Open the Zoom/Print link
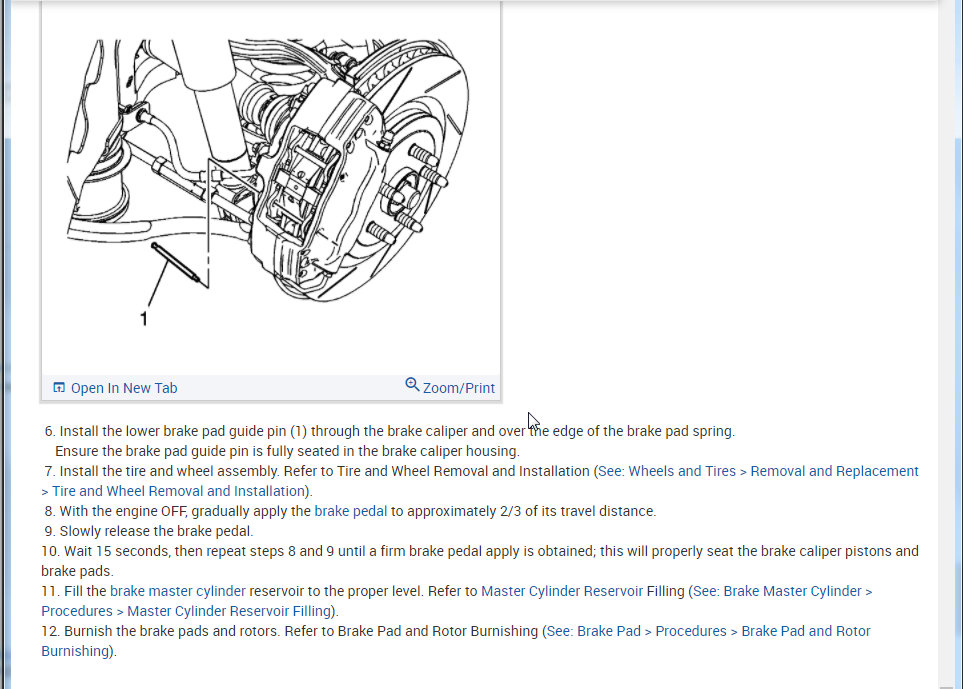Image resolution: width=963 pixels, height=689 pixels. point(458,388)
